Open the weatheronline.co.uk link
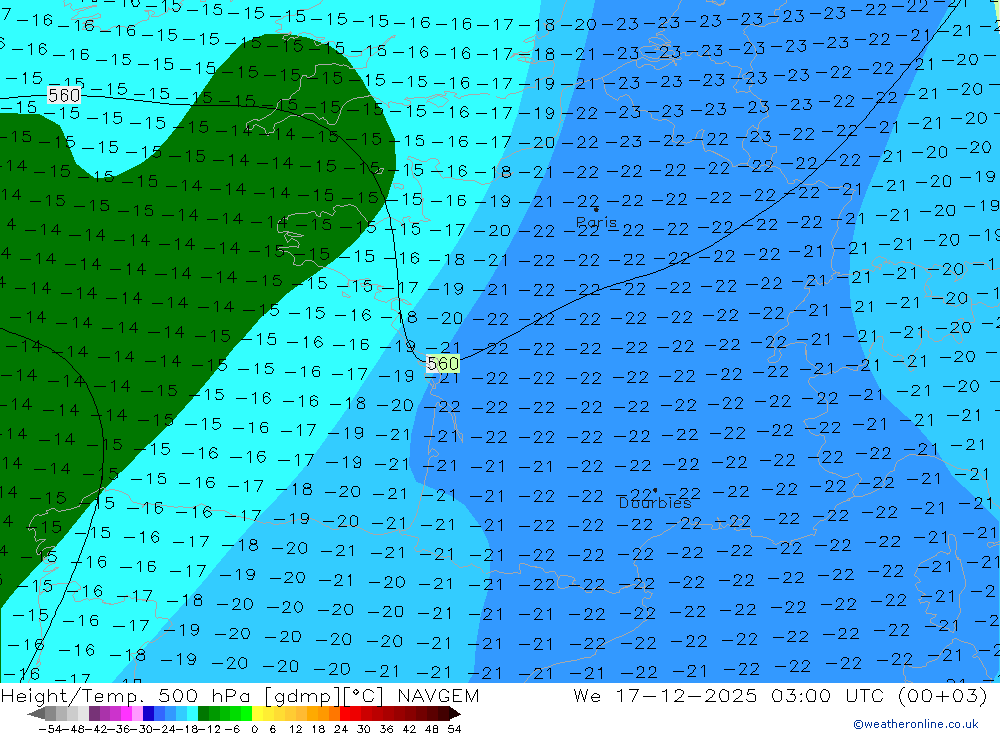 [916, 724]
